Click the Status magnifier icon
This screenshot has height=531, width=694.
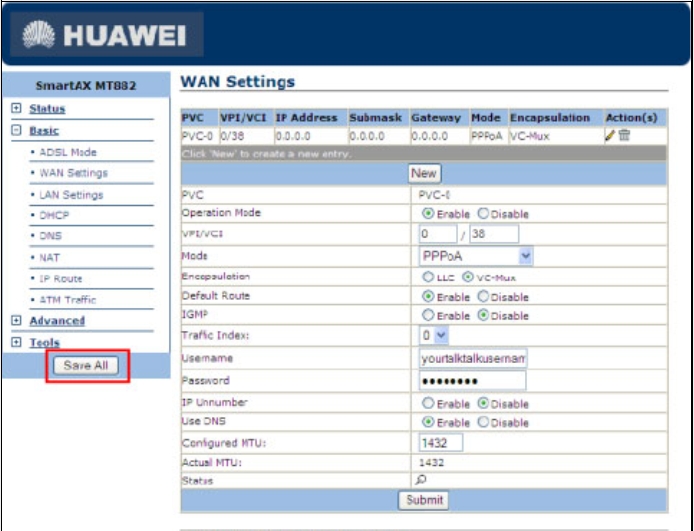point(421,480)
